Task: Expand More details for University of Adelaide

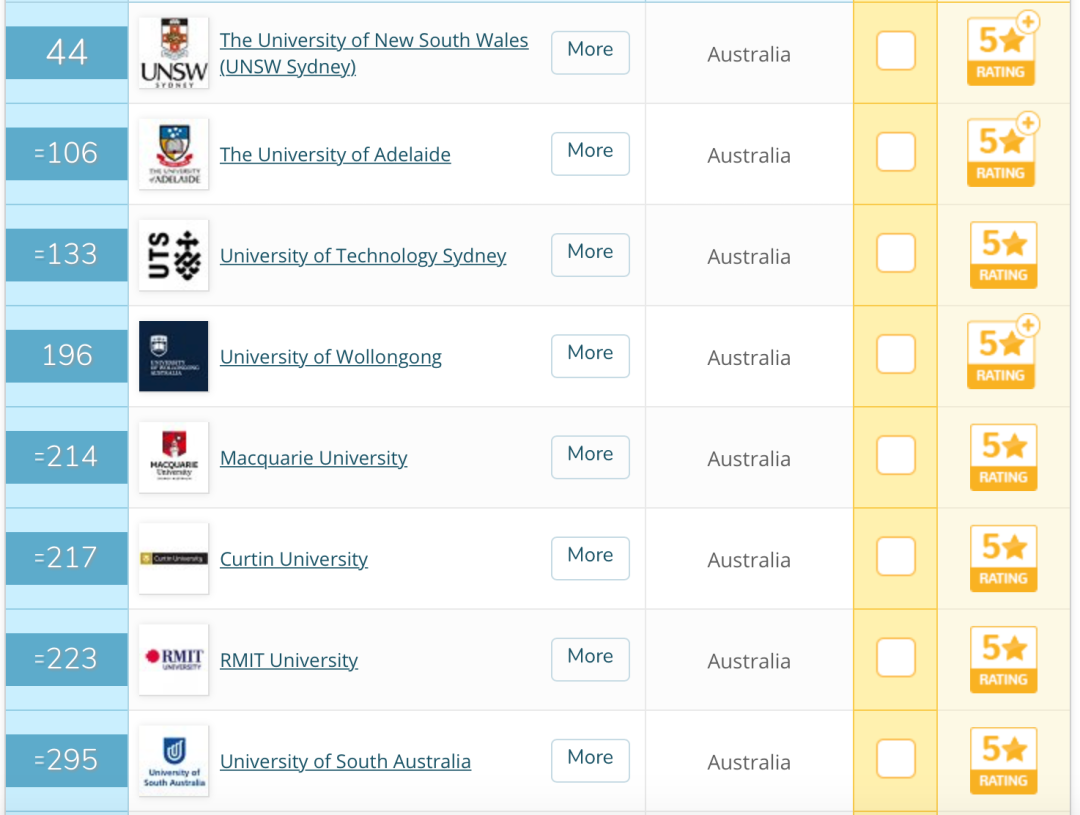Action: [x=590, y=153]
